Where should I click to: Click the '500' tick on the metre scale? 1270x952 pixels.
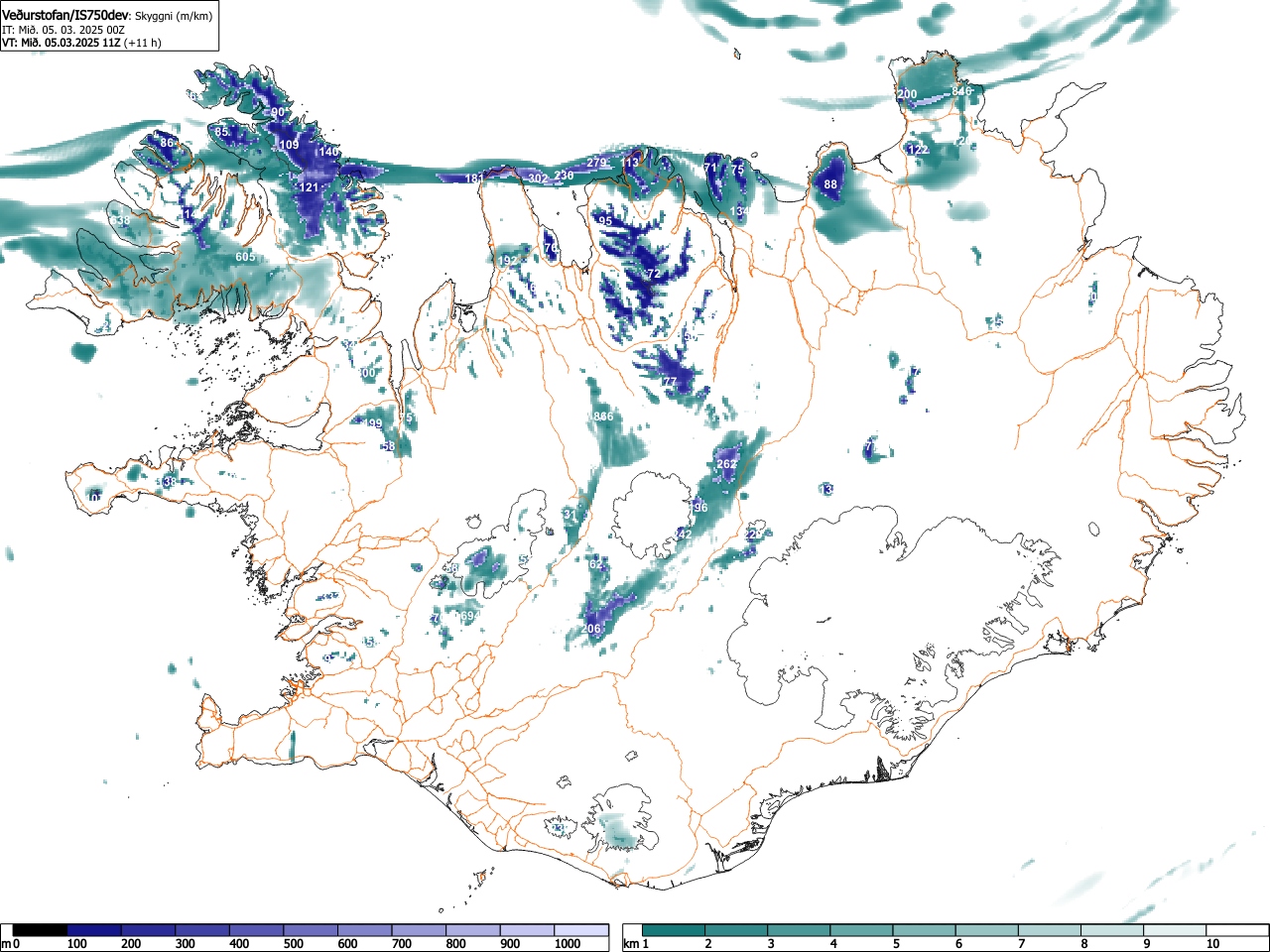pyautogui.click(x=294, y=944)
